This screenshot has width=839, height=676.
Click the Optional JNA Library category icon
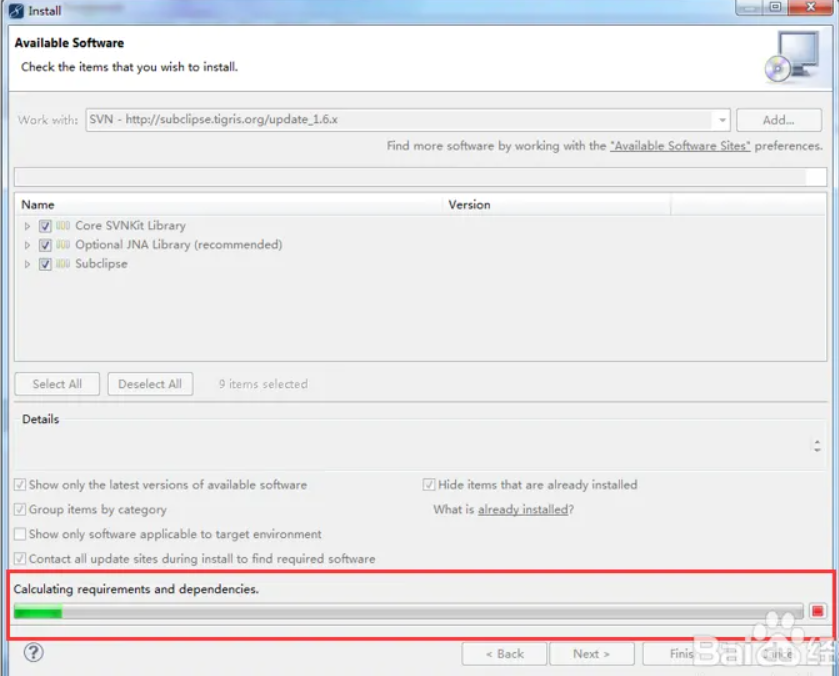tap(63, 245)
